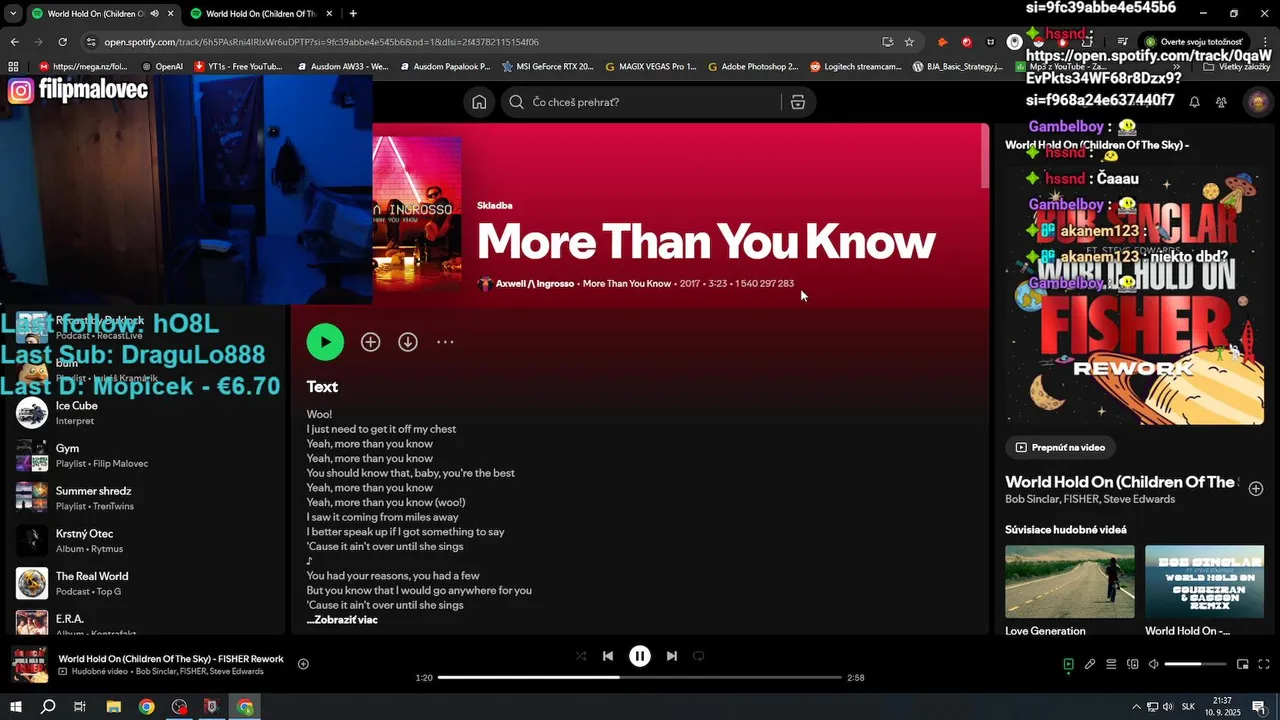This screenshot has height=720, width=1280.
Task: Open the More Than You Know album link
Action: (627, 284)
